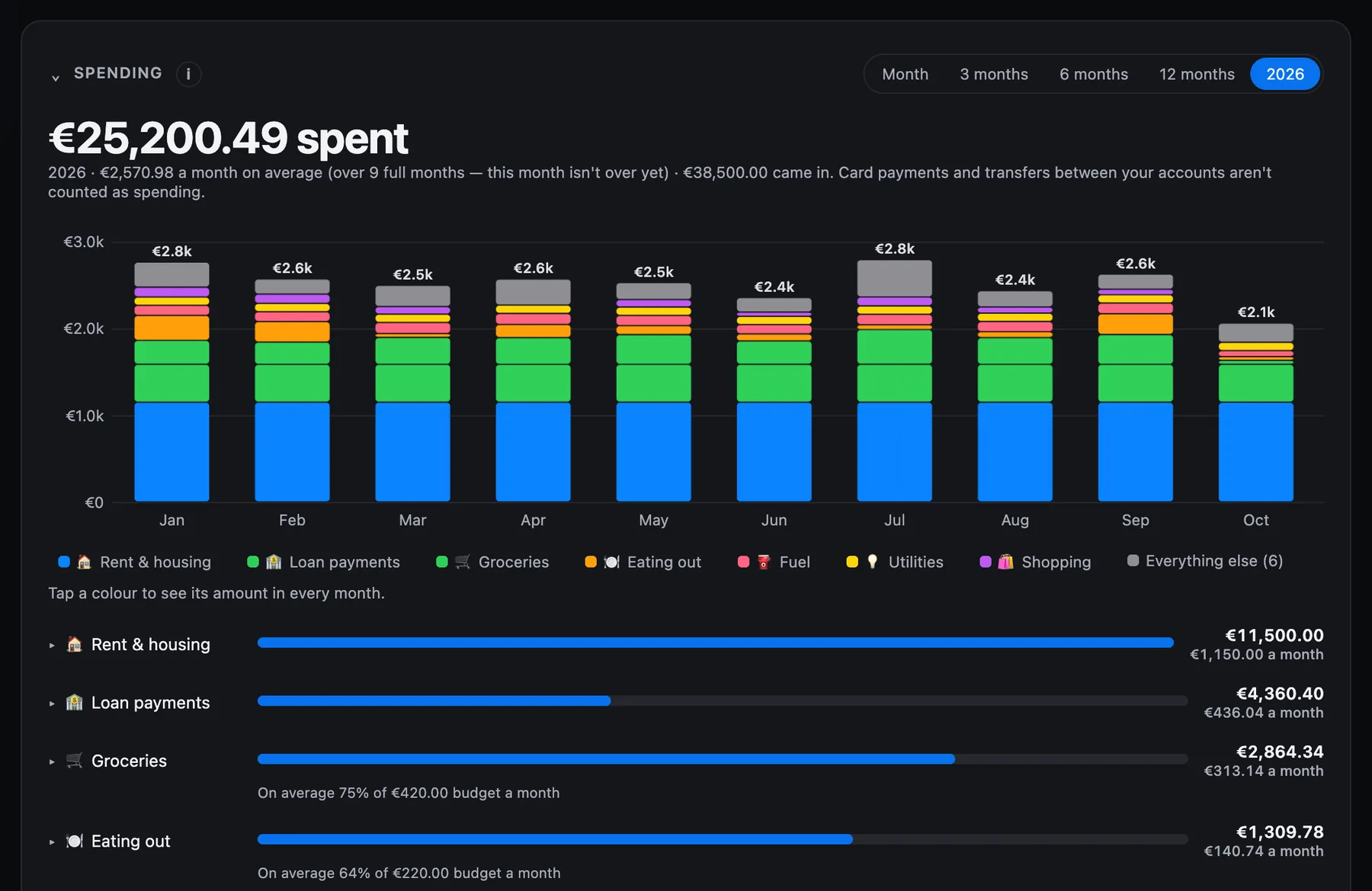Screen dimensions: 1372x891
Task: Click the Shopping legend label
Action: coord(1056,562)
